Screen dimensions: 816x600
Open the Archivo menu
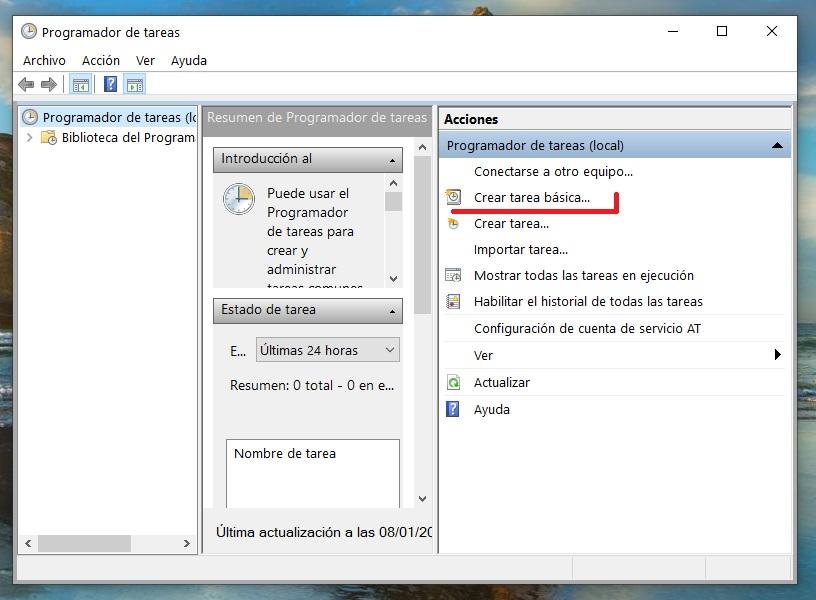pyautogui.click(x=44, y=61)
